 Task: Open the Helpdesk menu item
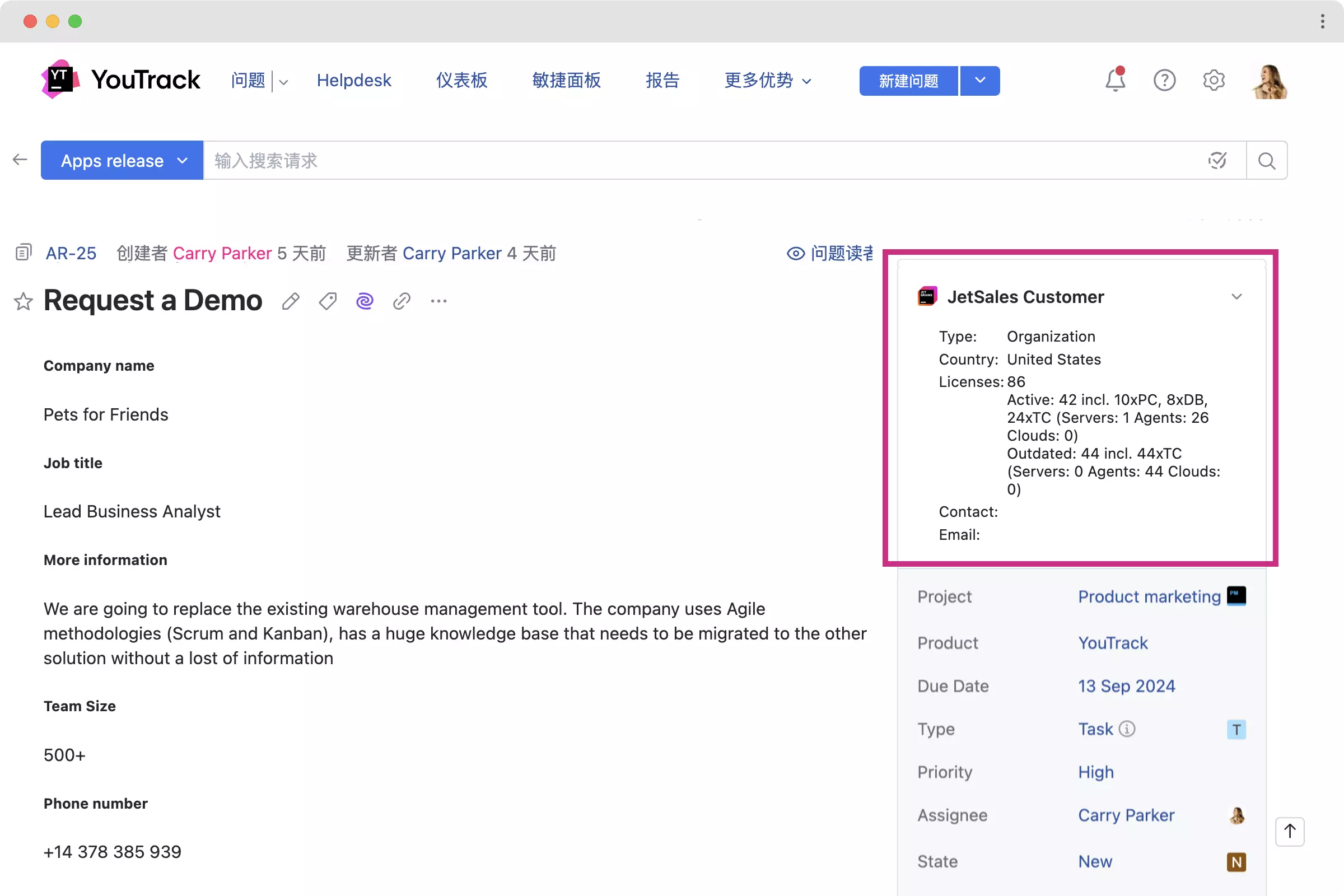pos(354,80)
